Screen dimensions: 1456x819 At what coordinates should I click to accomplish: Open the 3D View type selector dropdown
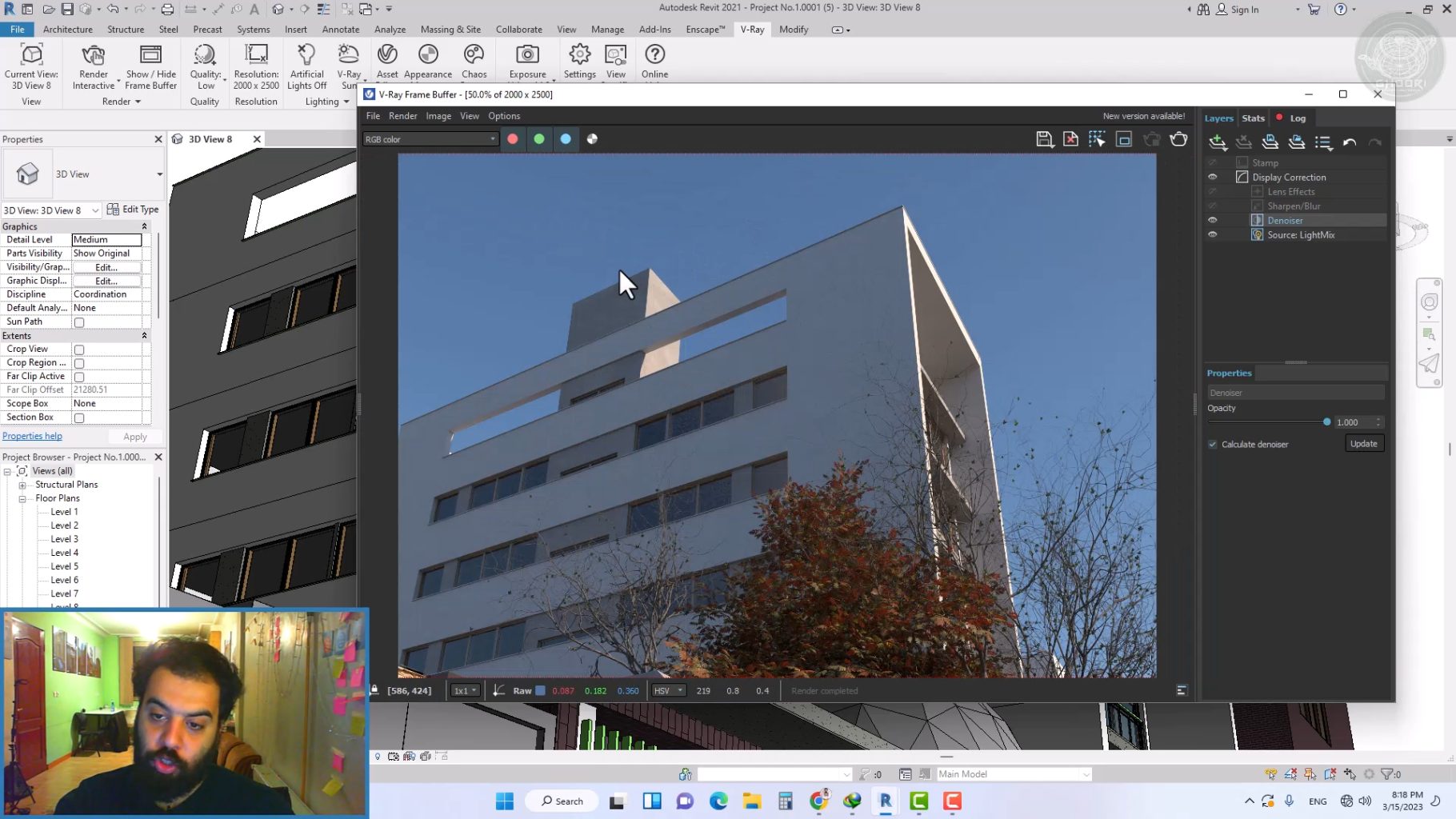point(159,174)
